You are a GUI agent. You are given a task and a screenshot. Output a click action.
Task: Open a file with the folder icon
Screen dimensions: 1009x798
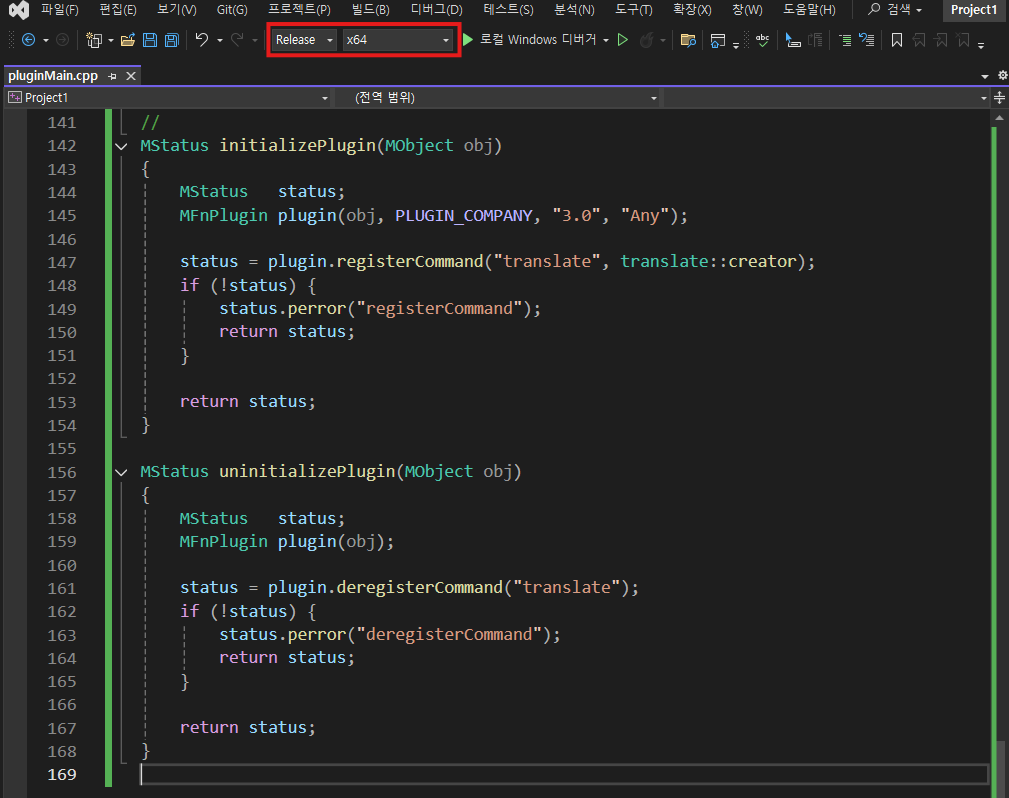[128, 40]
